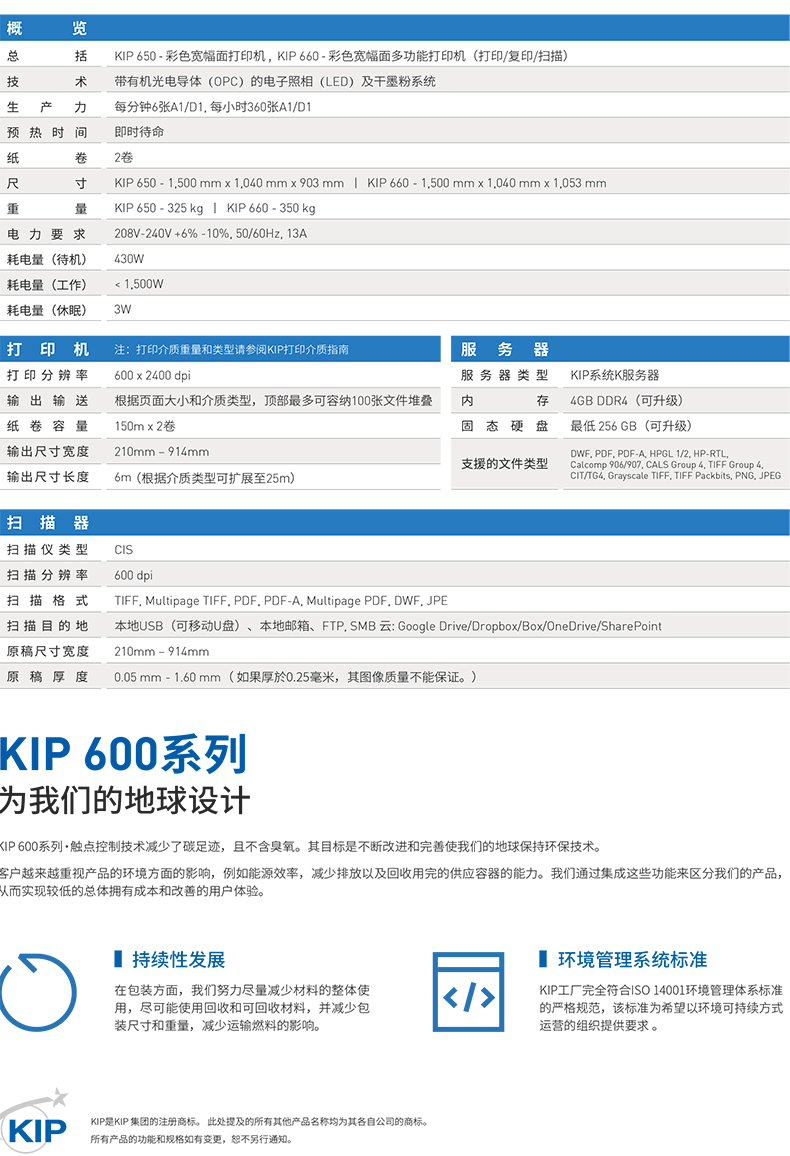Click the line 所有产品的功能和规格如有变更
Viewport: 790px width, 1156px height.
(159, 1139)
